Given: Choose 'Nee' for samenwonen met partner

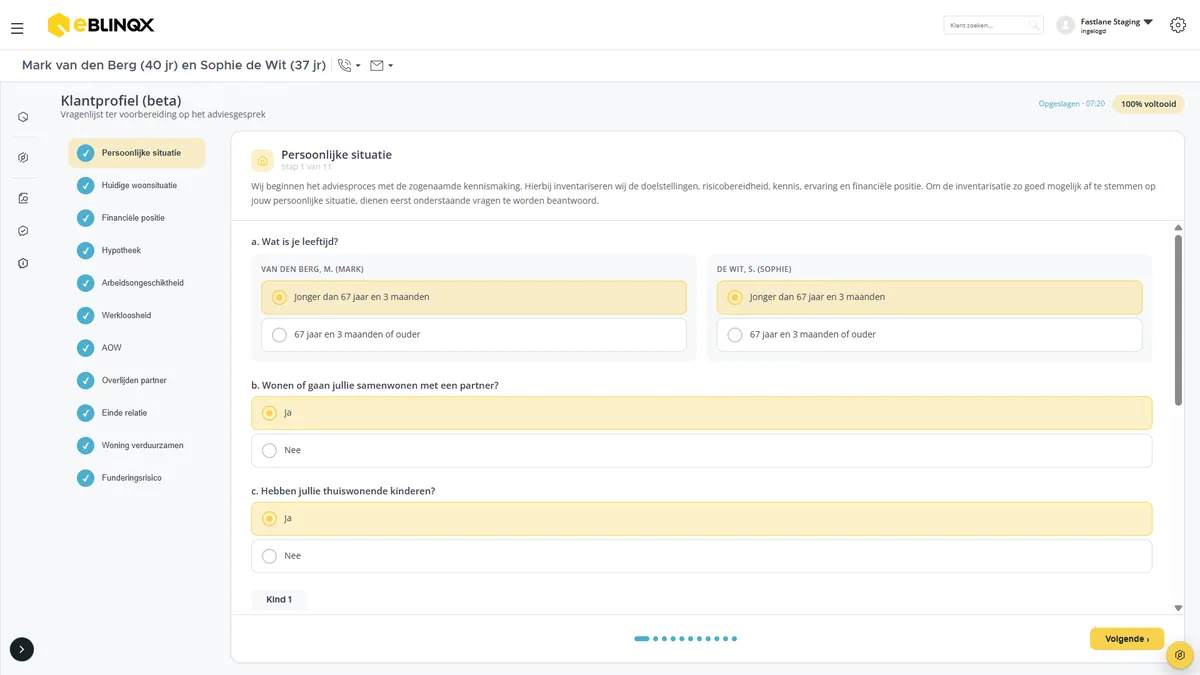Looking at the screenshot, I should point(701,451).
